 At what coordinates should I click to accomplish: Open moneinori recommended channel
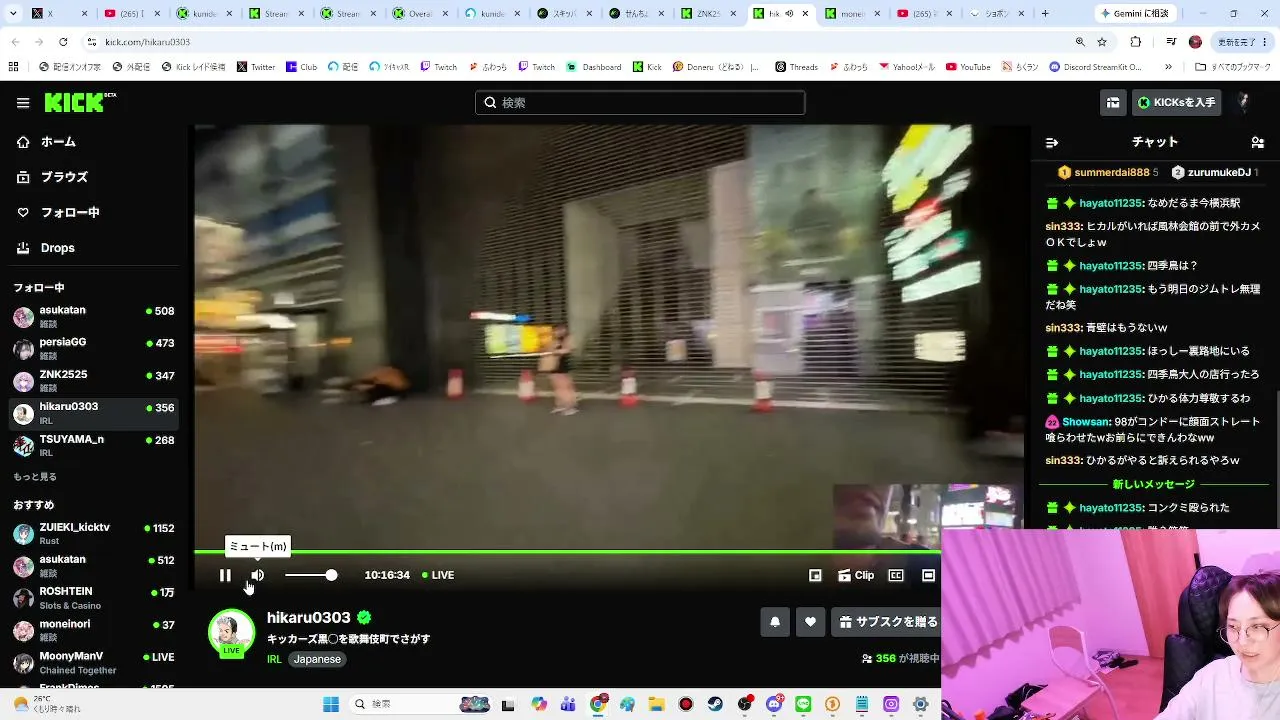point(95,630)
